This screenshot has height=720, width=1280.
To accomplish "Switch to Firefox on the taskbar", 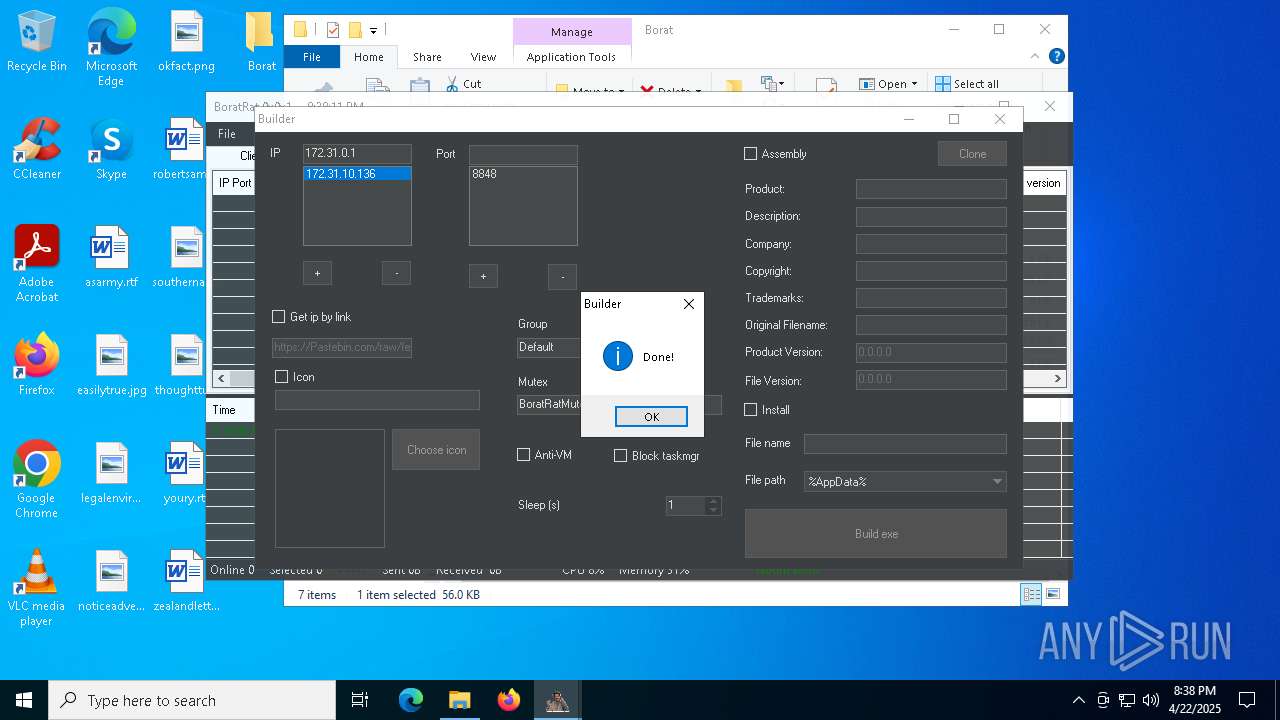I will click(508, 700).
